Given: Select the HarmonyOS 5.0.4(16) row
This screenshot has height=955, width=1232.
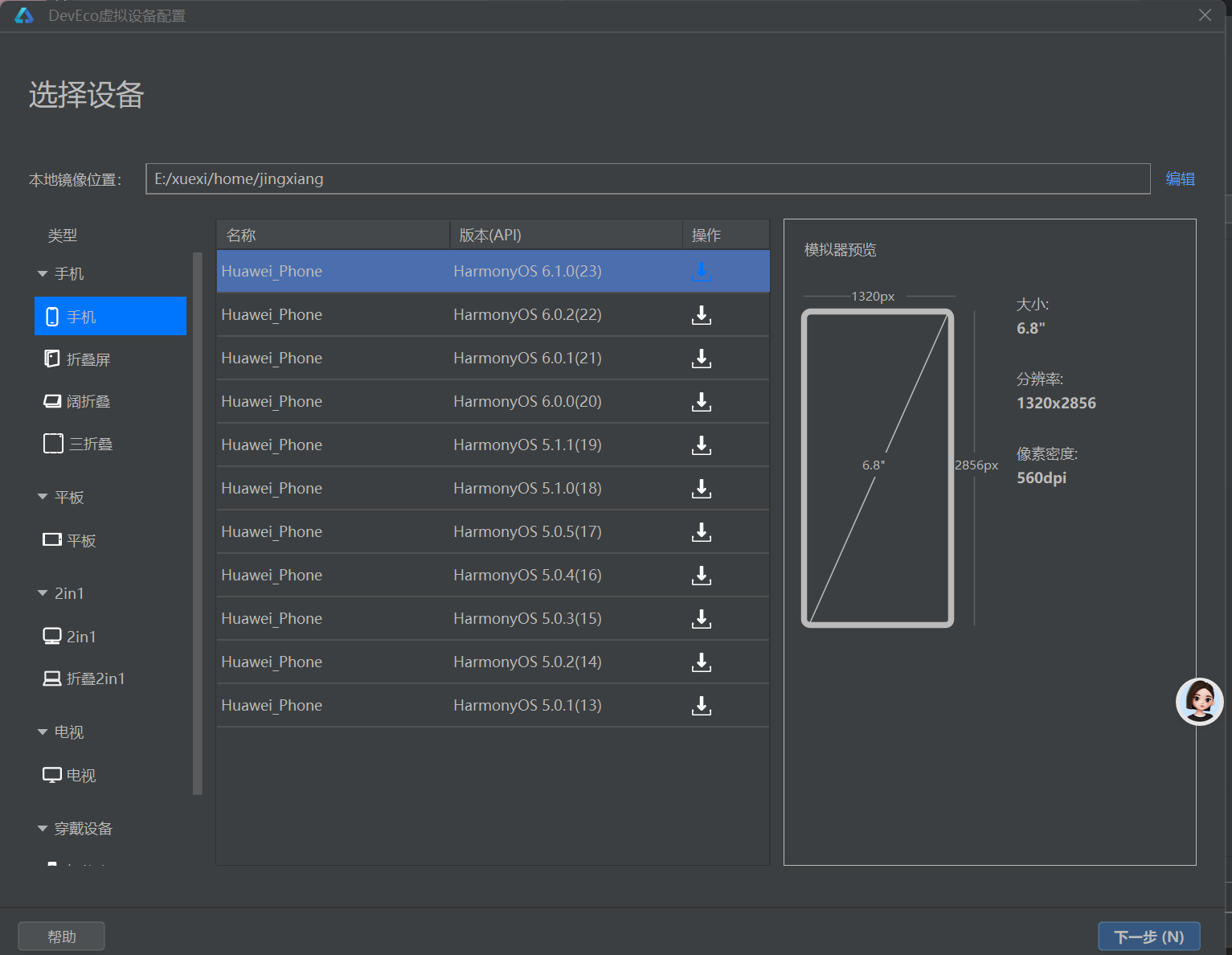Looking at the screenshot, I should (x=493, y=575).
